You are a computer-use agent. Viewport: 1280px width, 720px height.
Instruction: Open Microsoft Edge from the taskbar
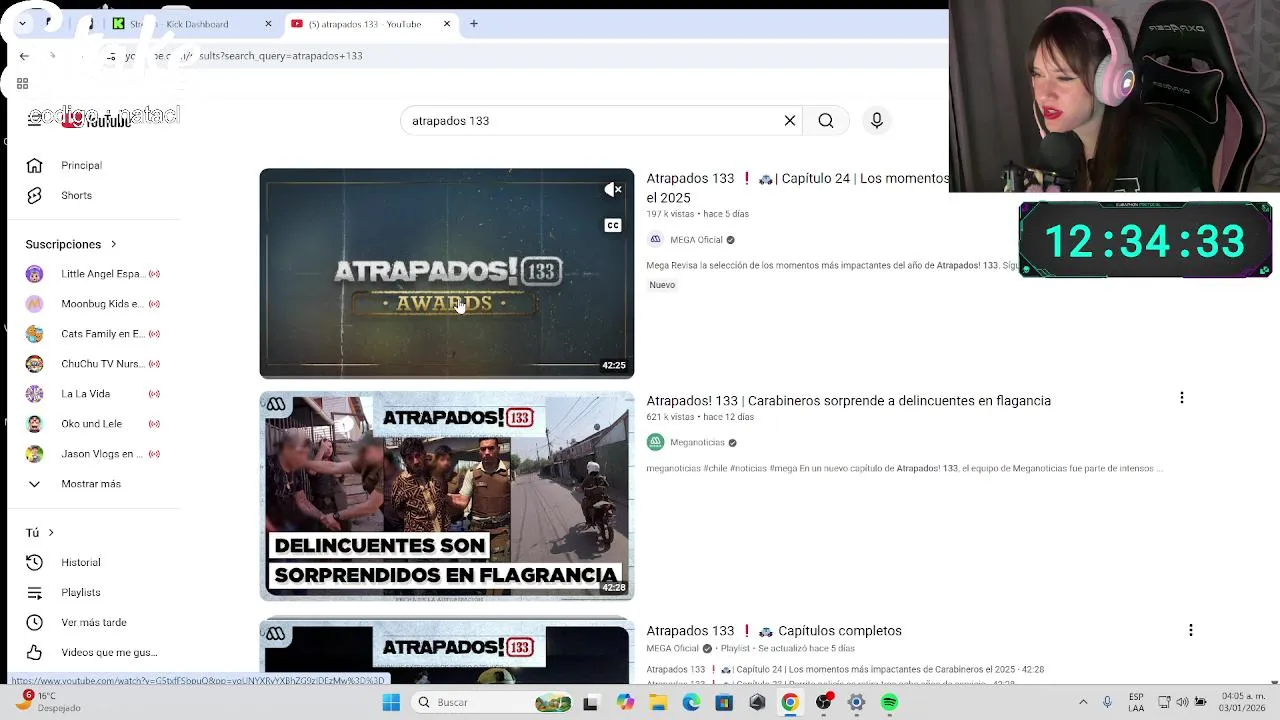click(x=691, y=702)
